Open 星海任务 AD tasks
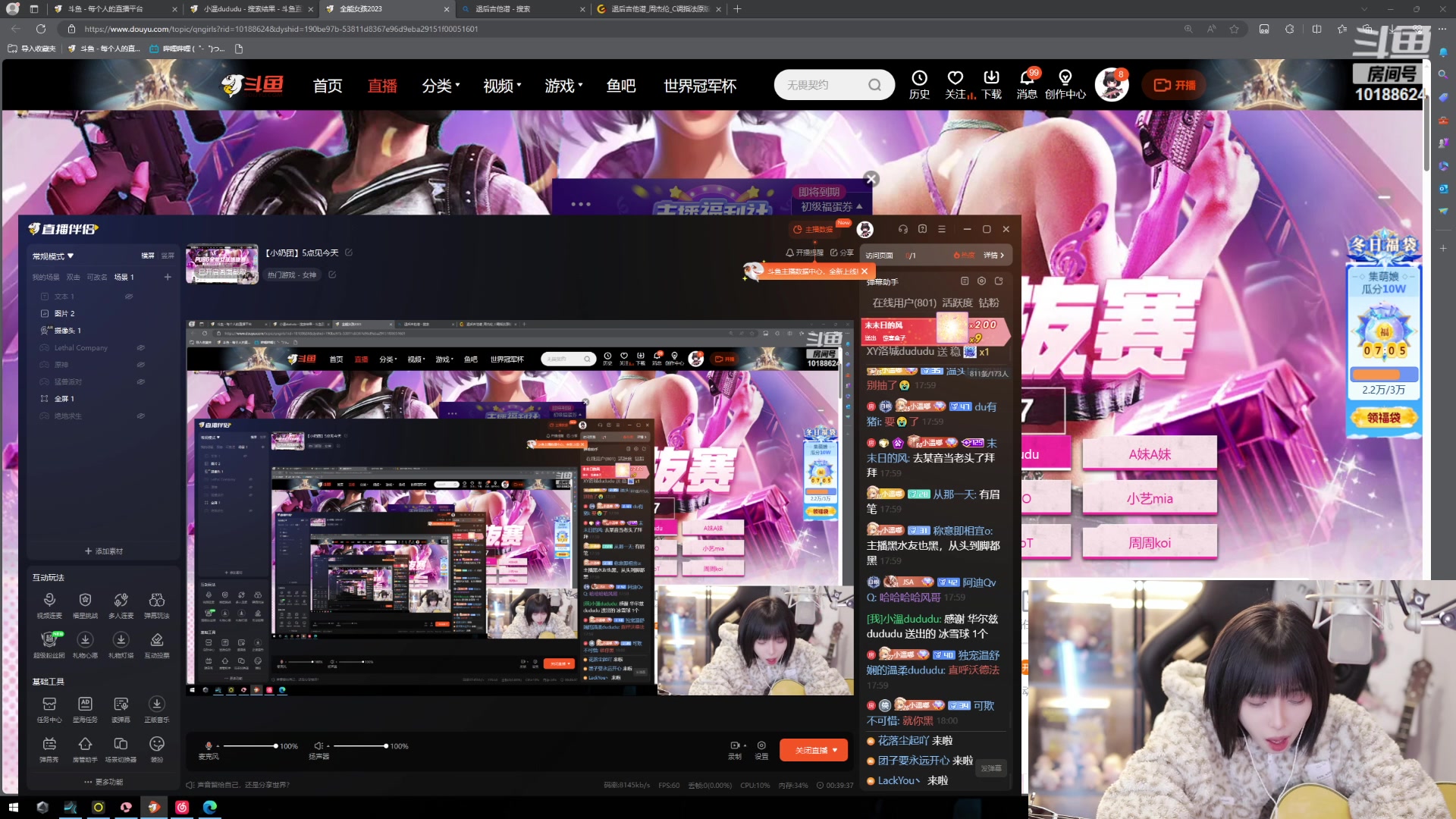Image resolution: width=1456 pixels, height=819 pixels. [85, 709]
